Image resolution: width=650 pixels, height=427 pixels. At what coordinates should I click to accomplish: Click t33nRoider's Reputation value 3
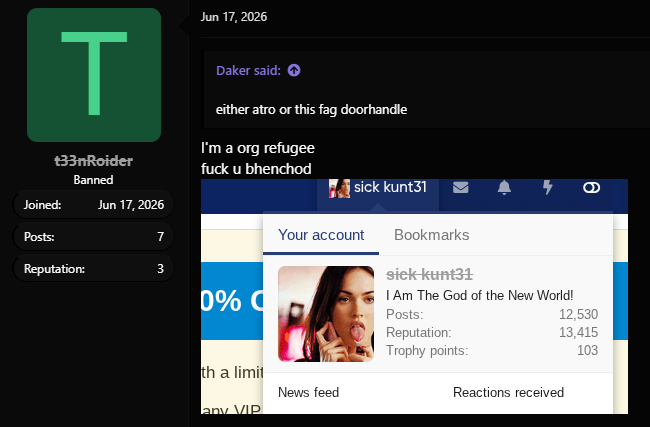pos(160,269)
